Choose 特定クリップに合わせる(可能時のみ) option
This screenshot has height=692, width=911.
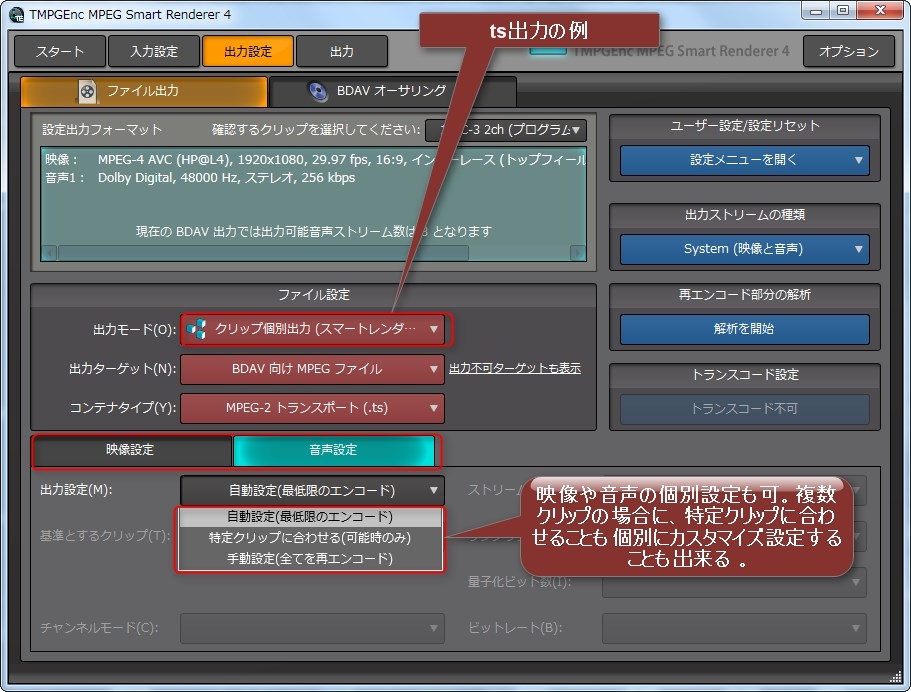click(x=310, y=537)
